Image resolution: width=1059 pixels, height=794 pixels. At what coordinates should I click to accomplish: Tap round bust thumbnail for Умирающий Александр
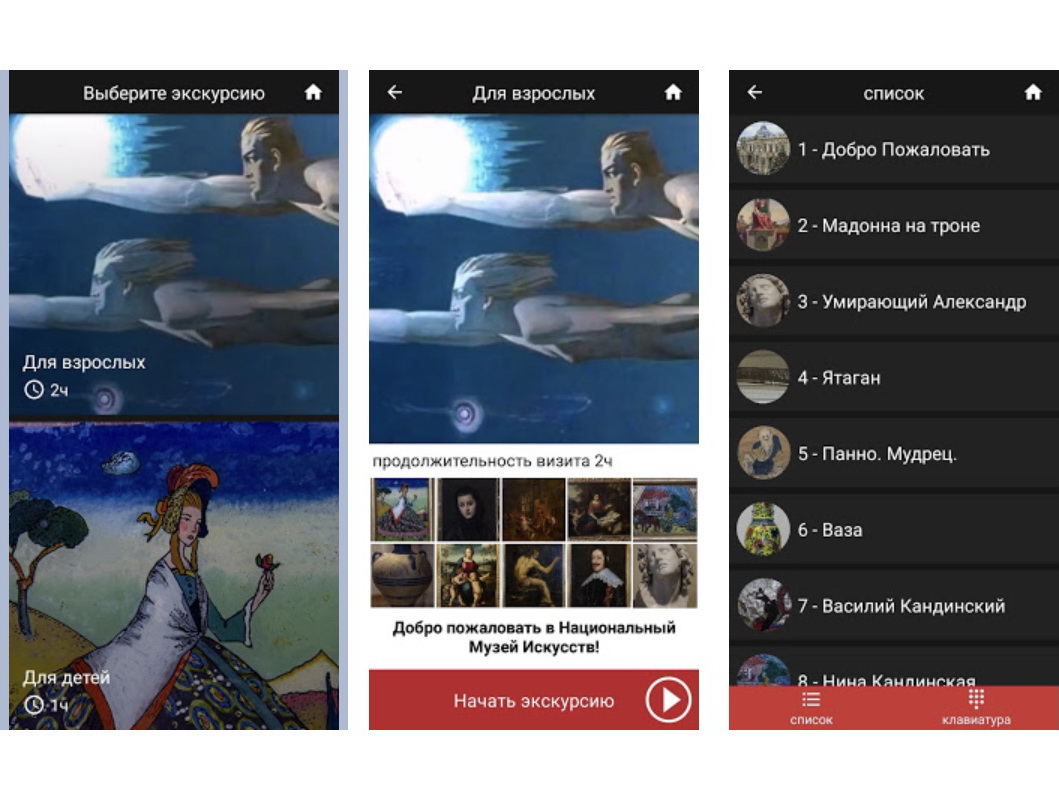[763, 300]
